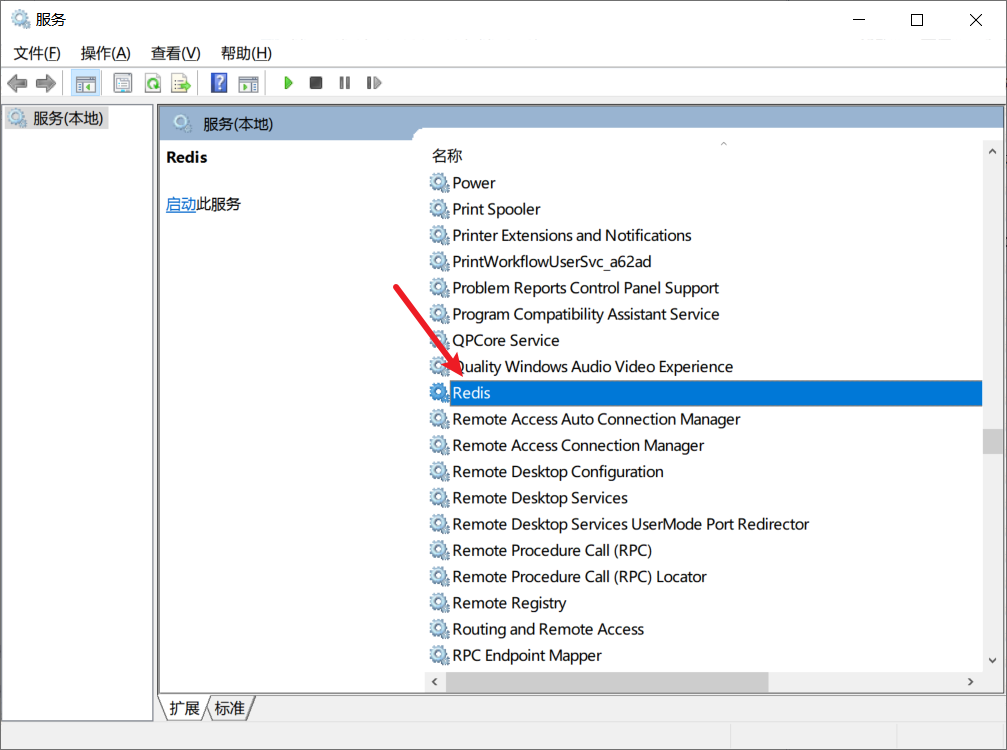
Task: Click the extended view panel icon
Action: [248, 82]
